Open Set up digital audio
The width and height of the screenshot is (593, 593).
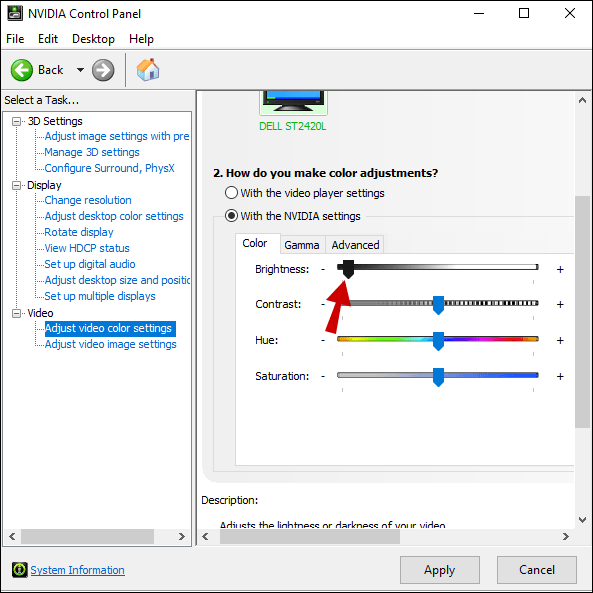click(90, 264)
